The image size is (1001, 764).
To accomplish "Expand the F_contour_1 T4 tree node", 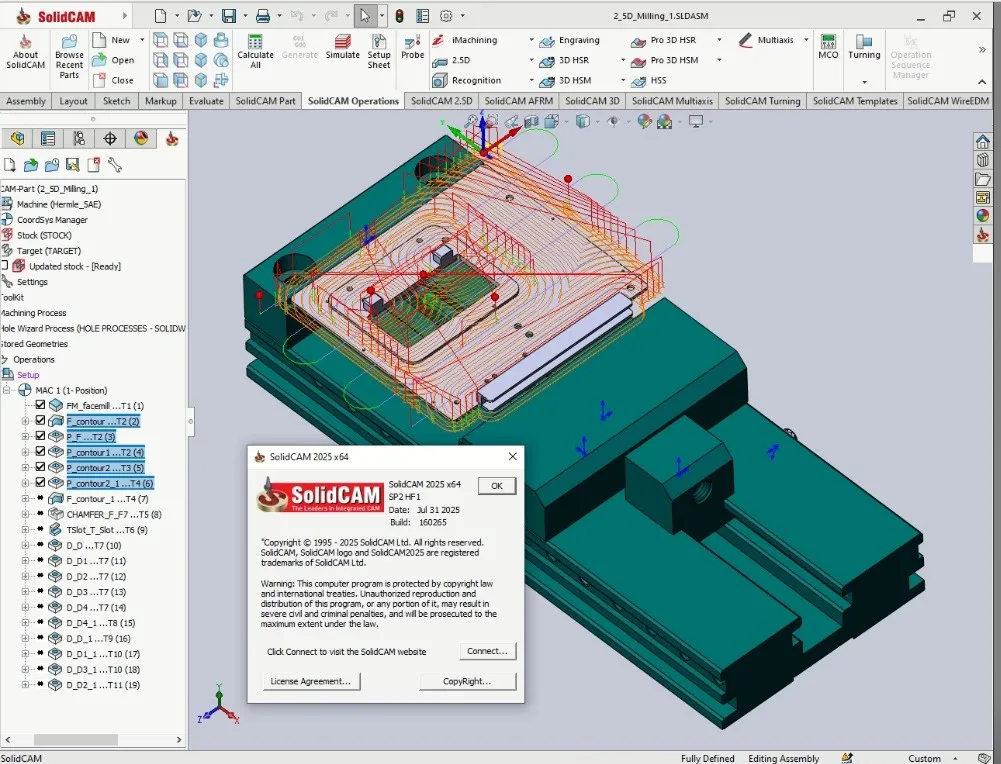I will click(26, 498).
